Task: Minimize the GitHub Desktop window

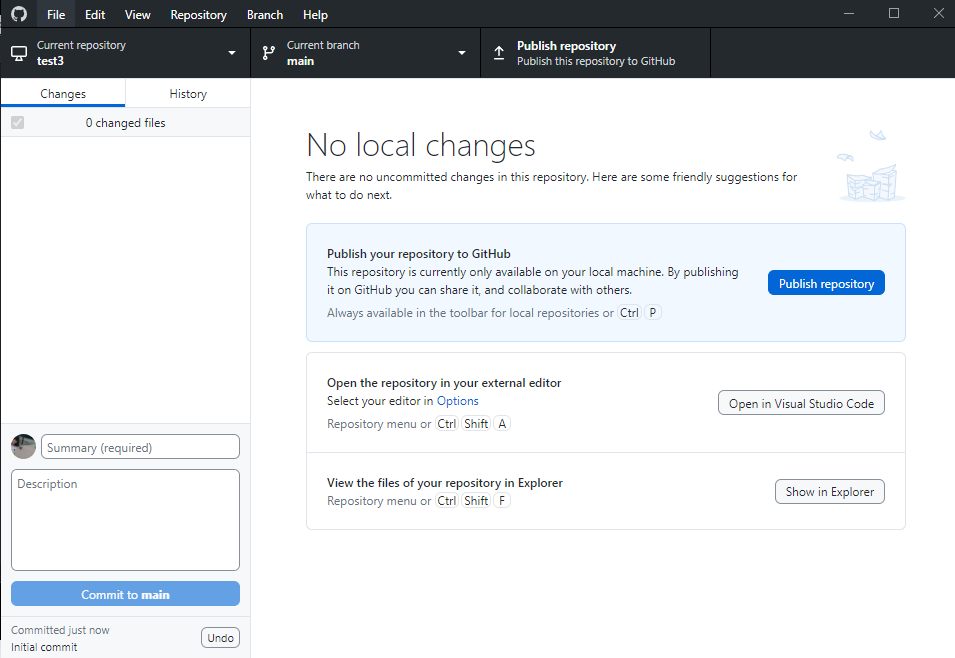Action: coord(848,13)
